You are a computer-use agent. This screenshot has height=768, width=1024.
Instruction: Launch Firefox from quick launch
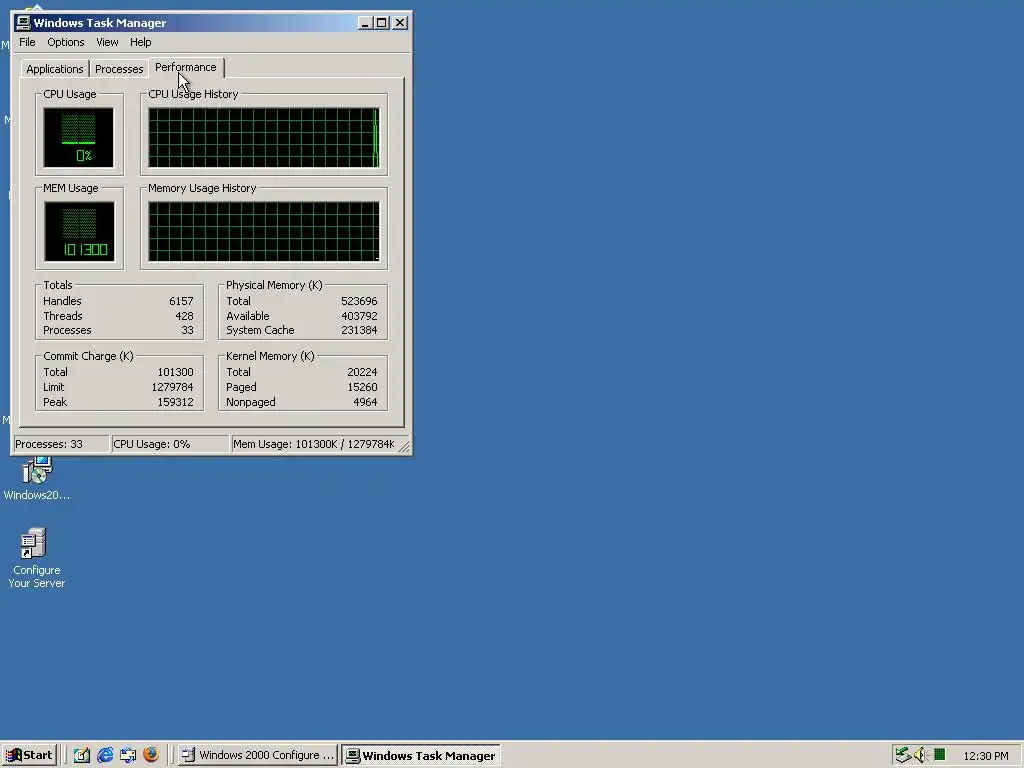click(151, 755)
